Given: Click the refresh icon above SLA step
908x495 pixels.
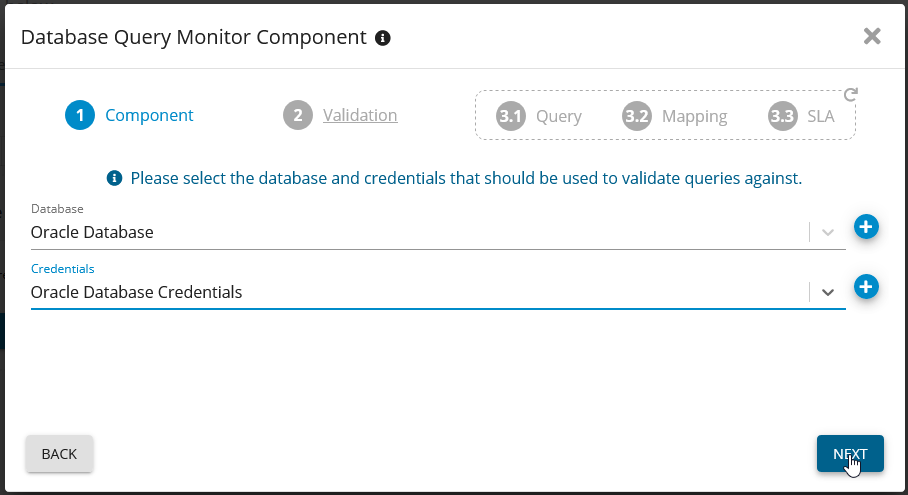Looking at the screenshot, I should click(x=851, y=95).
